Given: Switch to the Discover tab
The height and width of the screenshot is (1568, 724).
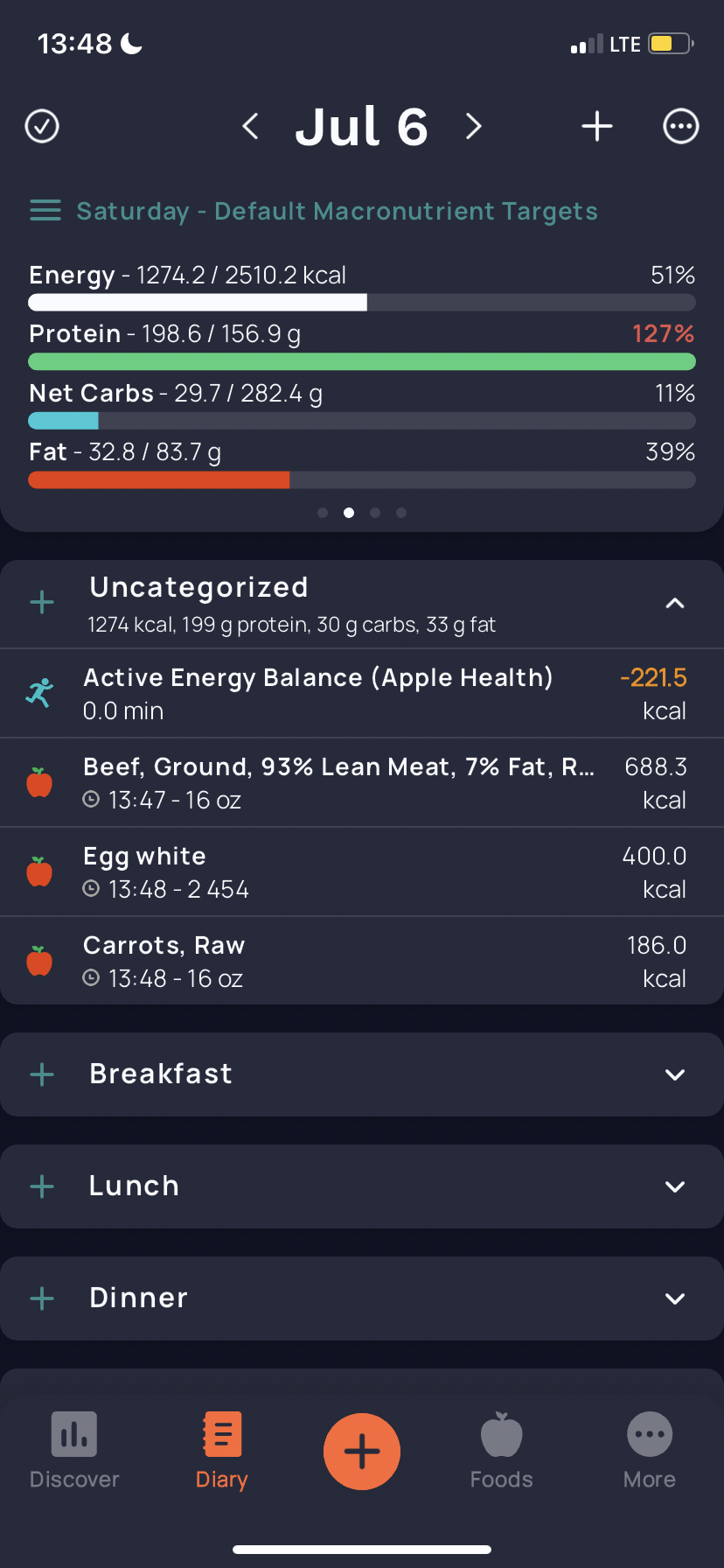Looking at the screenshot, I should tap(74, 1451).
